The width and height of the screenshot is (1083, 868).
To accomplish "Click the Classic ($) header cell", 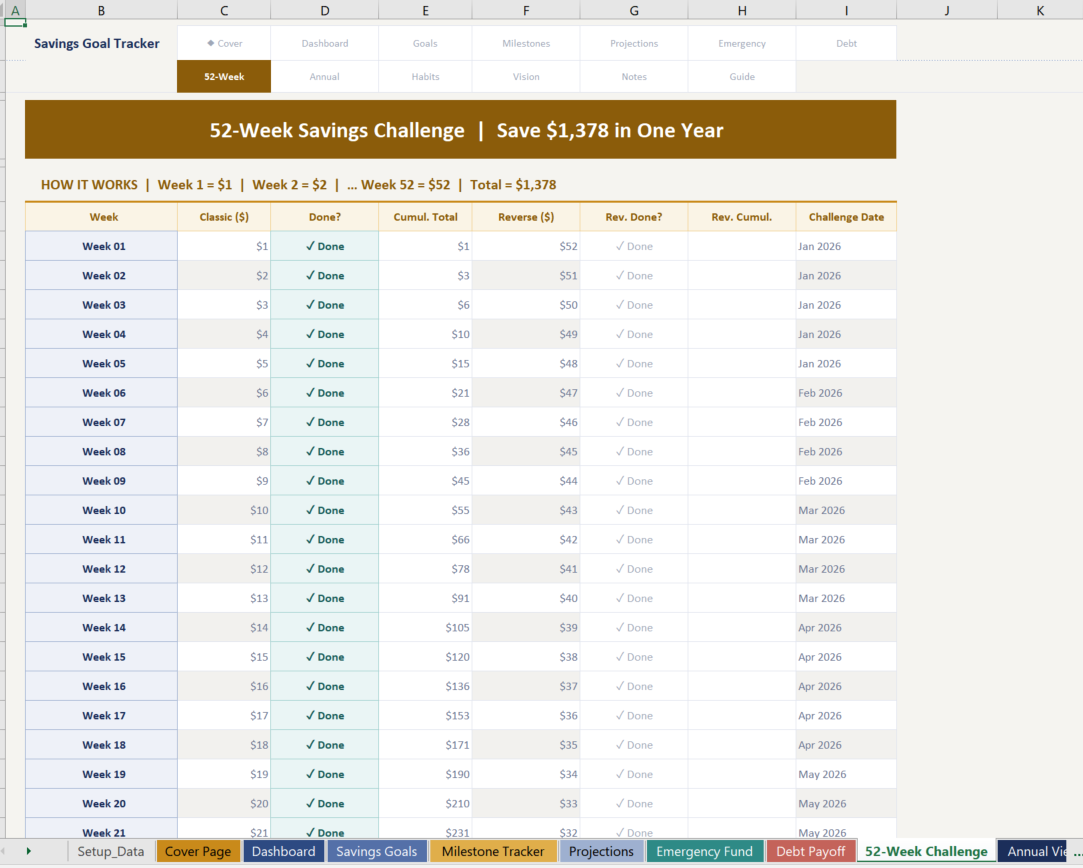I will coord(224,217).
